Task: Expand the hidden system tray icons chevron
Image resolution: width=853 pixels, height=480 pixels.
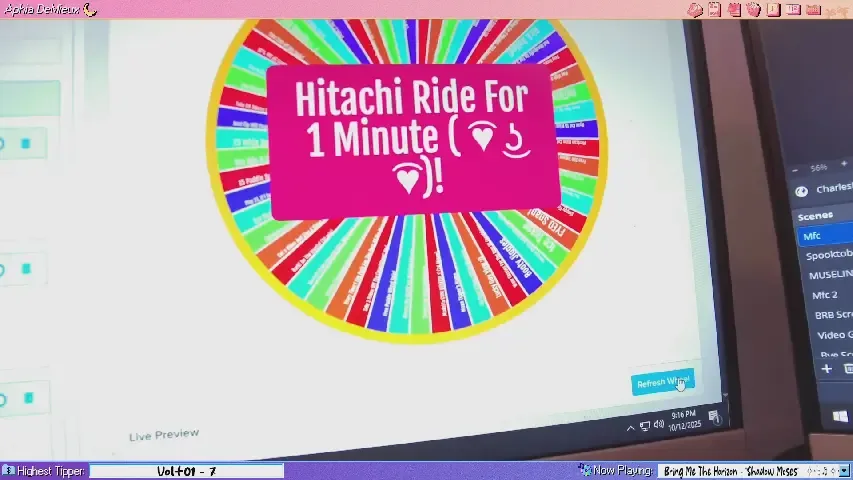Action: point(630,428)
